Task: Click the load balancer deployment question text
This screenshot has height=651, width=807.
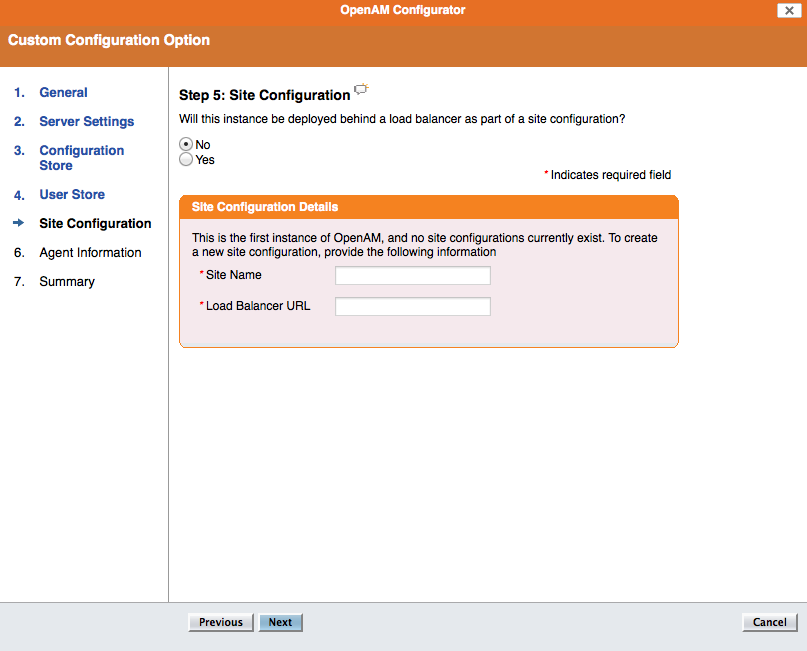Action: [402, 119]
